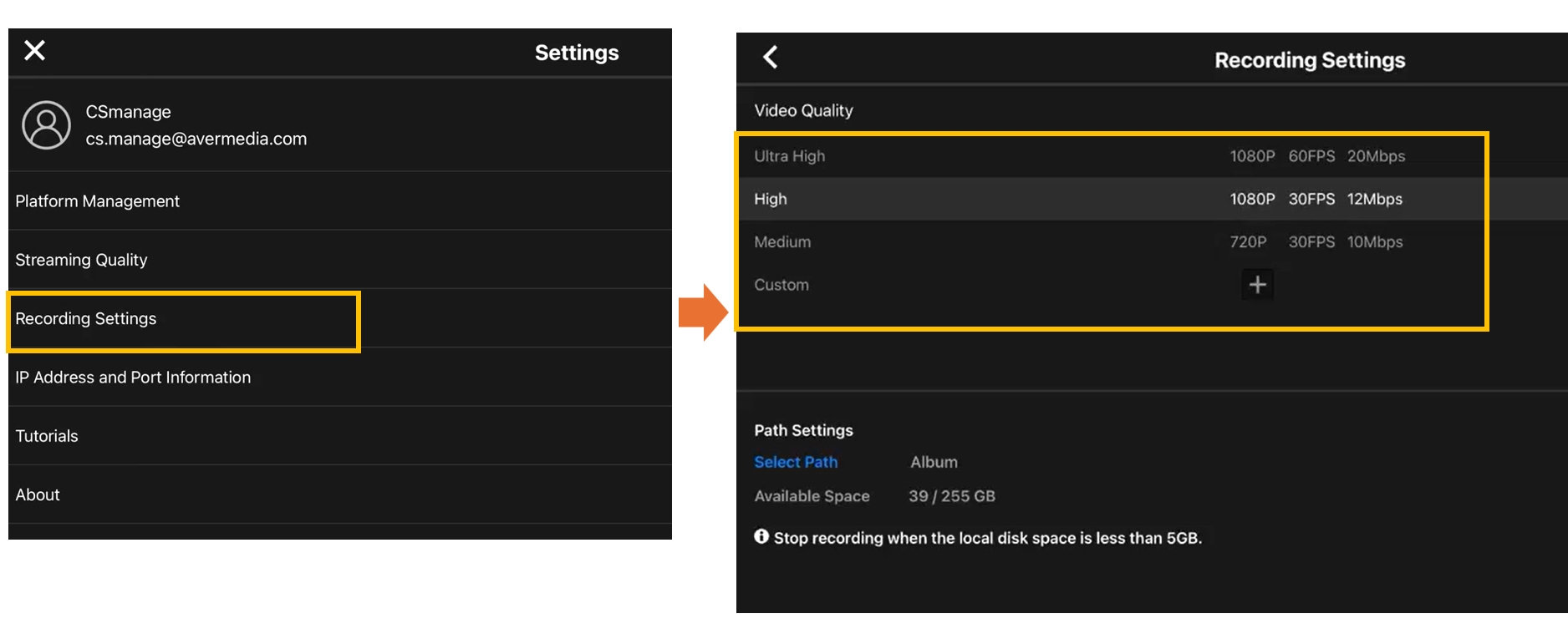Click the orange arrow between panels
Viewport: 1568px width, 639px height.
[x=703, y=312]
